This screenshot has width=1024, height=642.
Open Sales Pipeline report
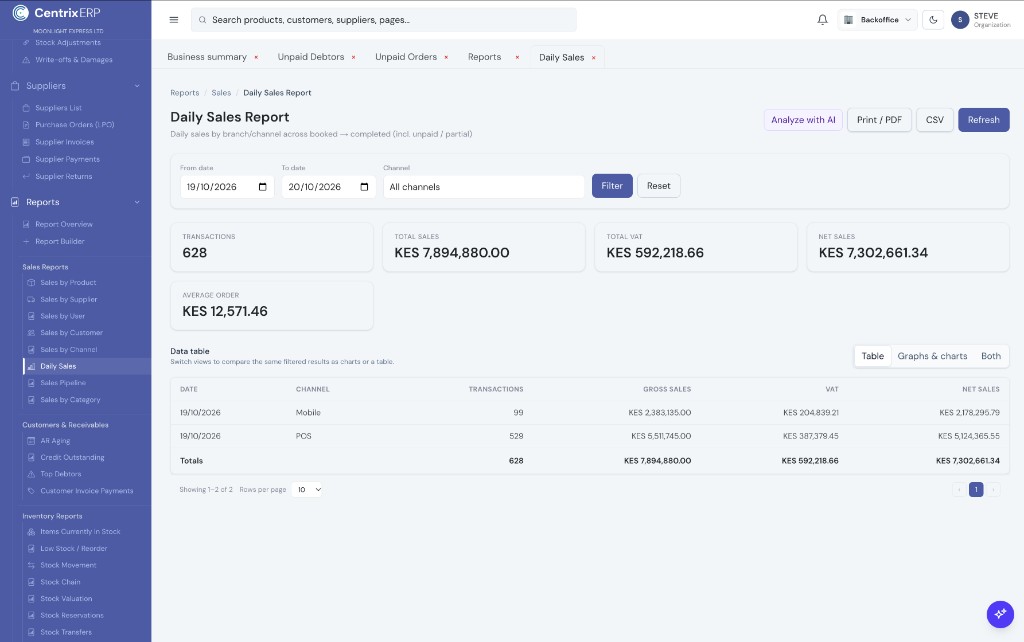click(x=63, y=383)
